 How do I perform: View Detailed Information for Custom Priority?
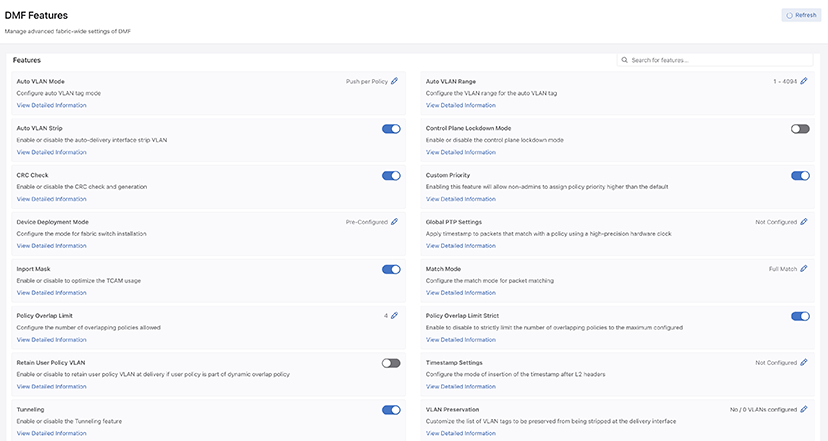pos(460,199)
